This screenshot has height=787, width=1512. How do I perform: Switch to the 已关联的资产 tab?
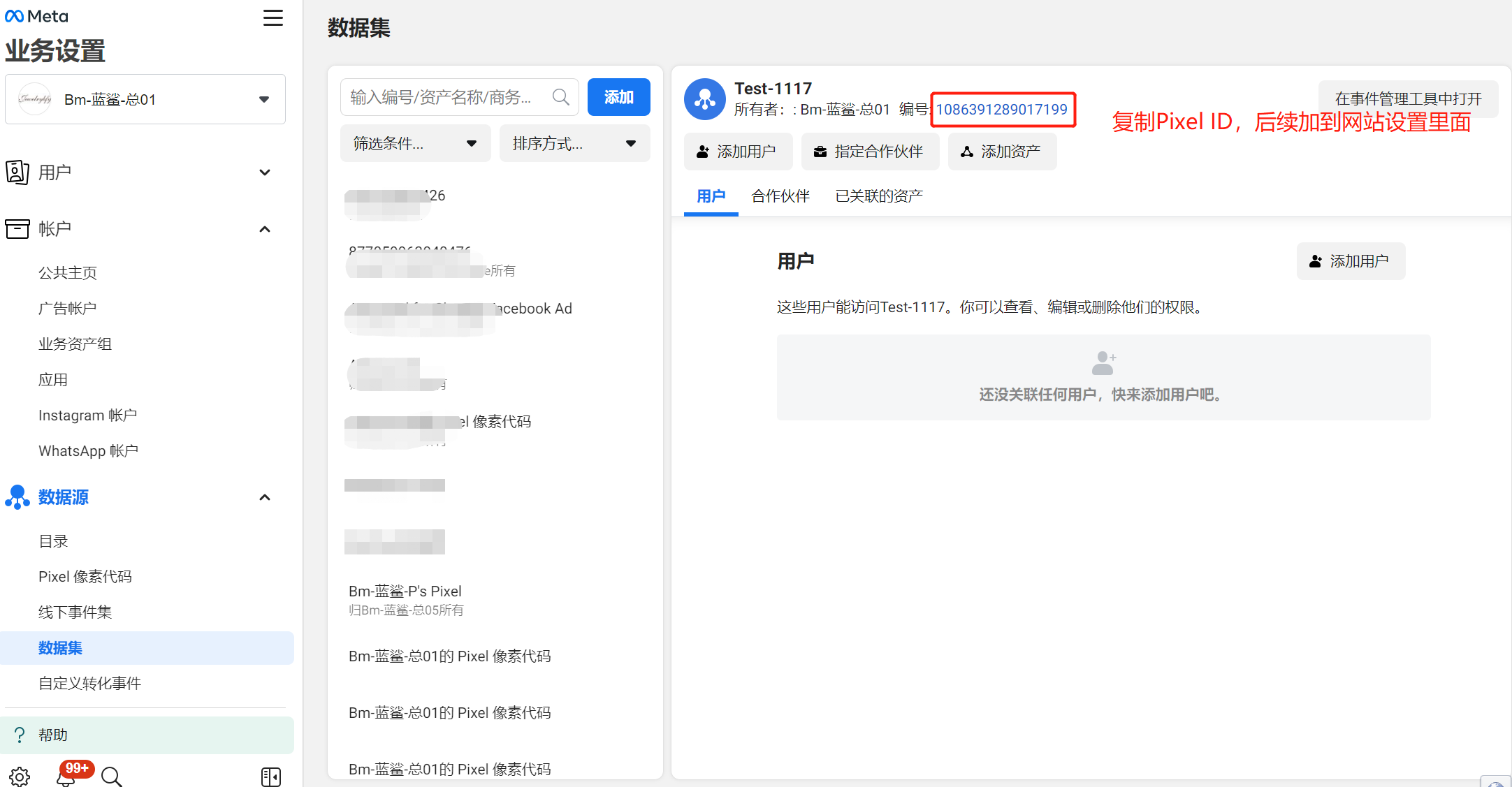pos(879,196)
